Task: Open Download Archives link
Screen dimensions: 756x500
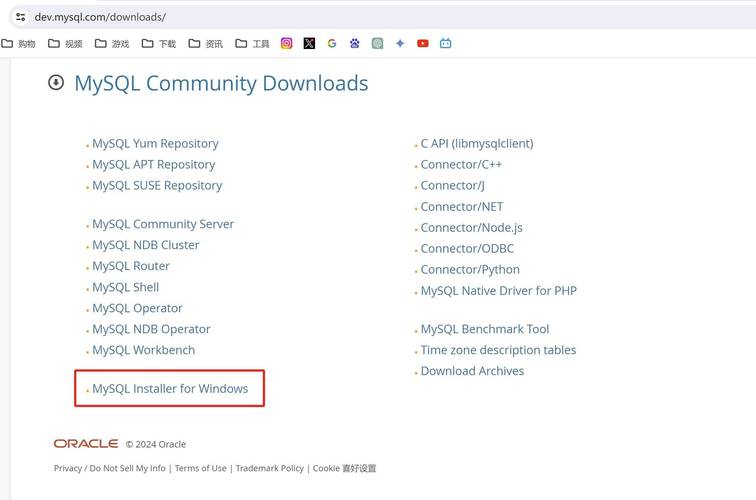Action: coord(472,371)
